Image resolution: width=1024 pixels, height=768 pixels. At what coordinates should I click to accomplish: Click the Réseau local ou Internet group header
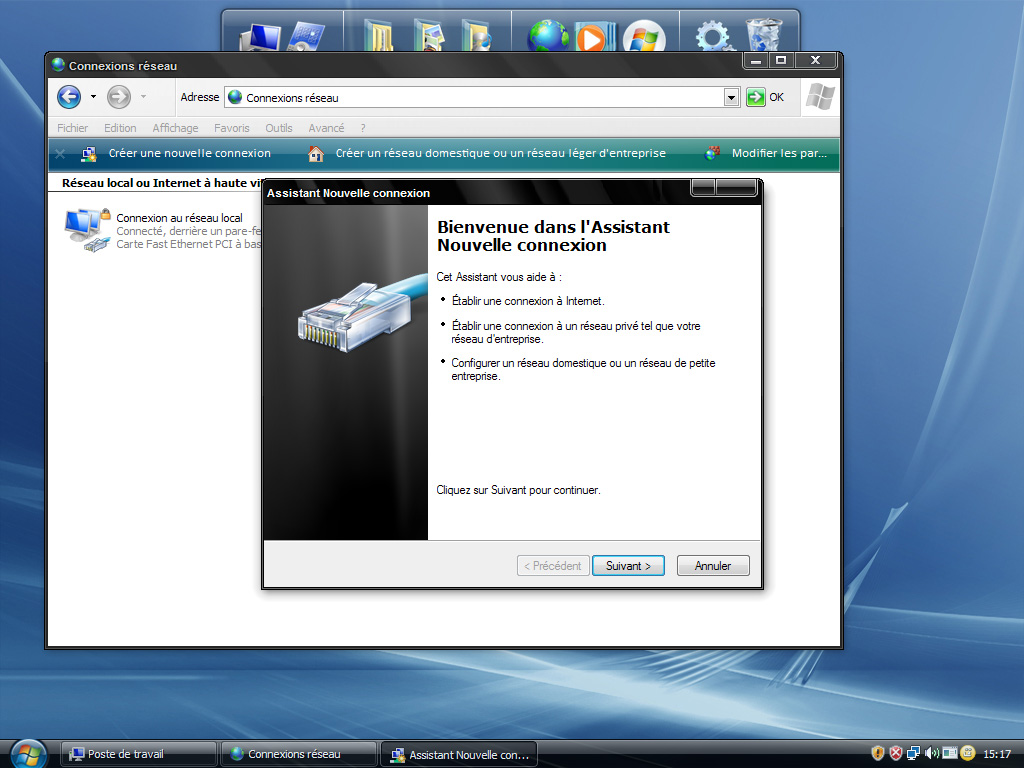(x=161, y=184)
